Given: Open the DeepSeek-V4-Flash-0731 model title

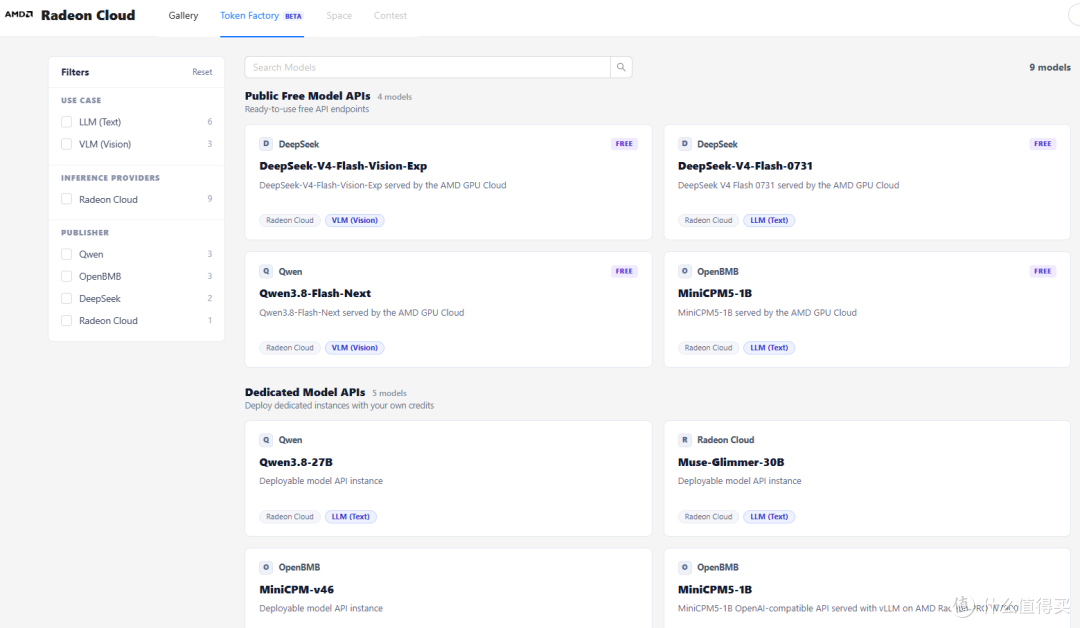Looking at the screenshot, I should [x=745, y=166].
